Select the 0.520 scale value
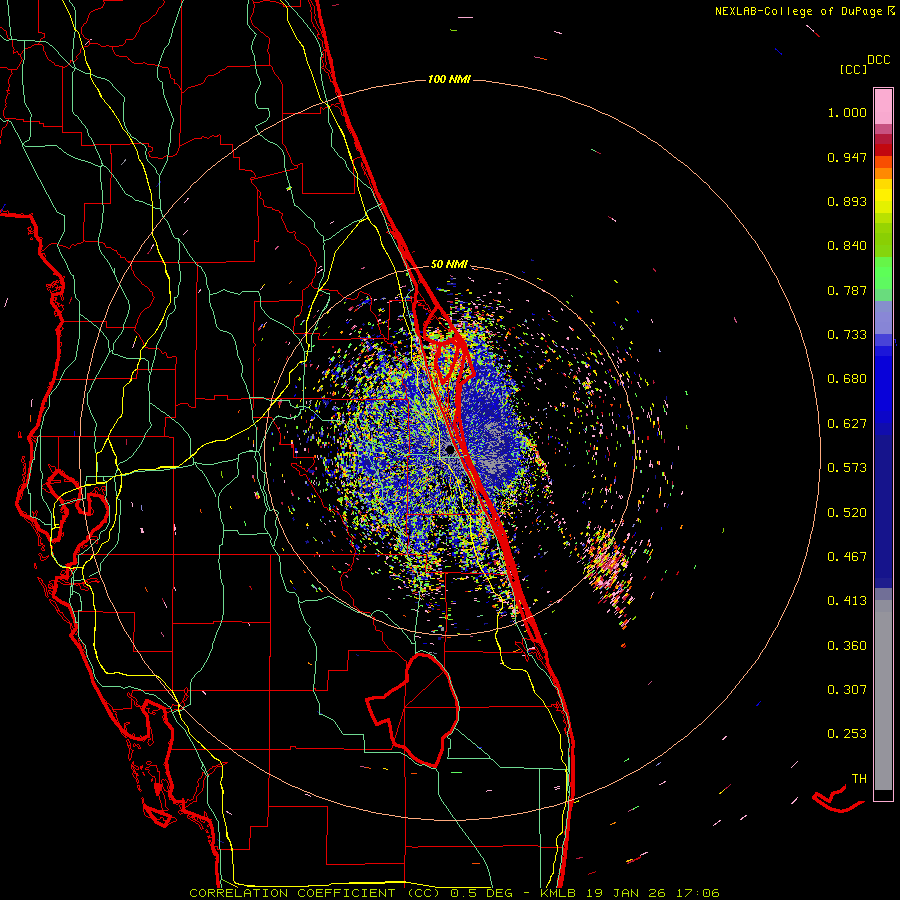This screenshot has height=900, width=900. pyautogui.click(x=847, y=513)
